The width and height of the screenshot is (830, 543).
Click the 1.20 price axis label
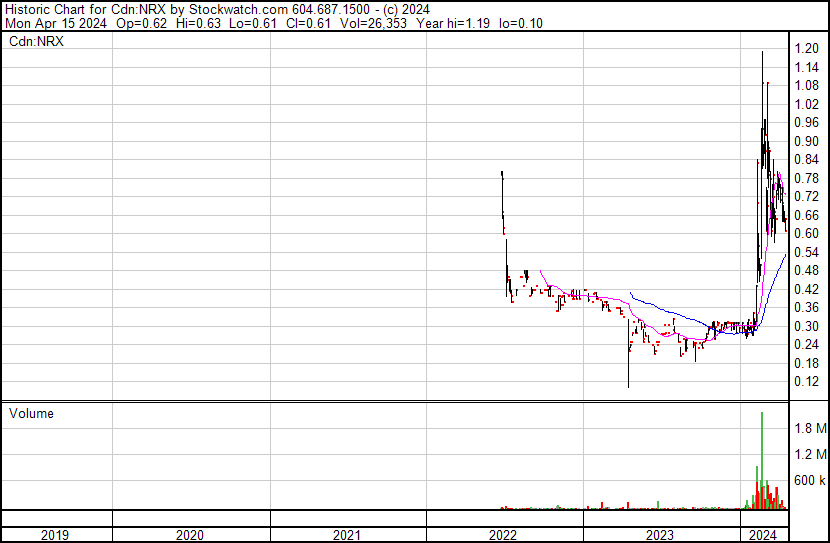coord(806,48)
